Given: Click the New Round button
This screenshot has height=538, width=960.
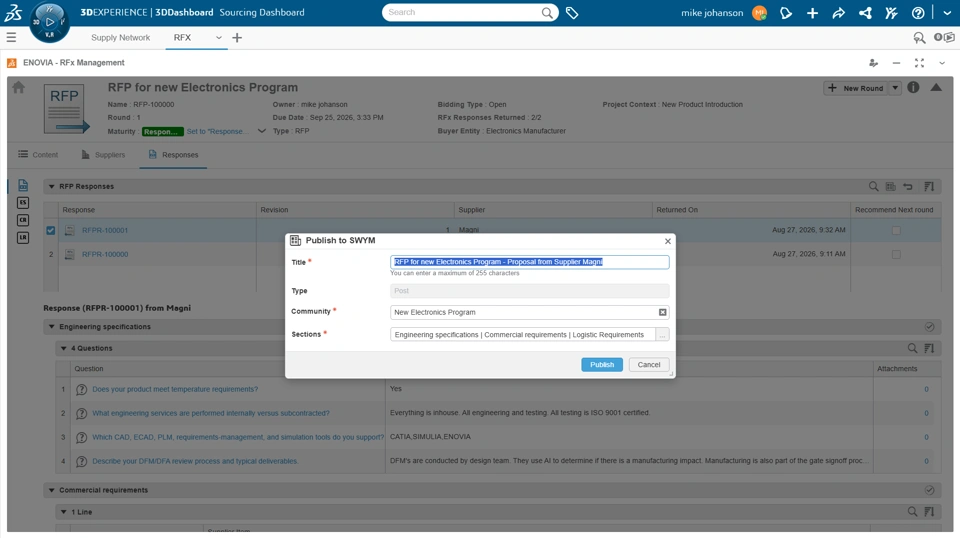Looking at the screenshot, I should [x=856, y=88].
